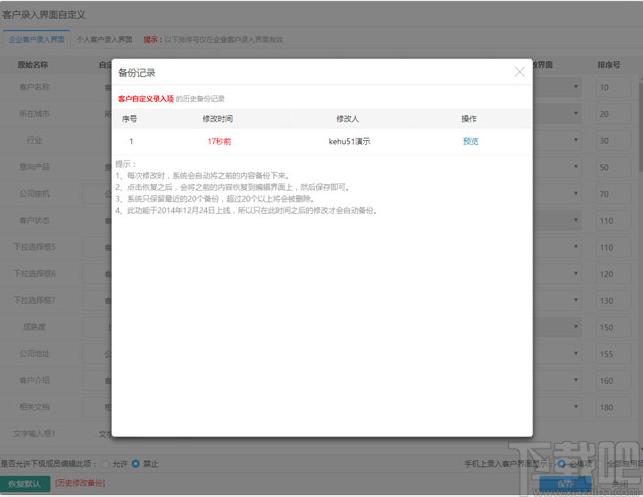643x497 pixels.
Task: Click the 序号 column header
Action: (129, 119)
